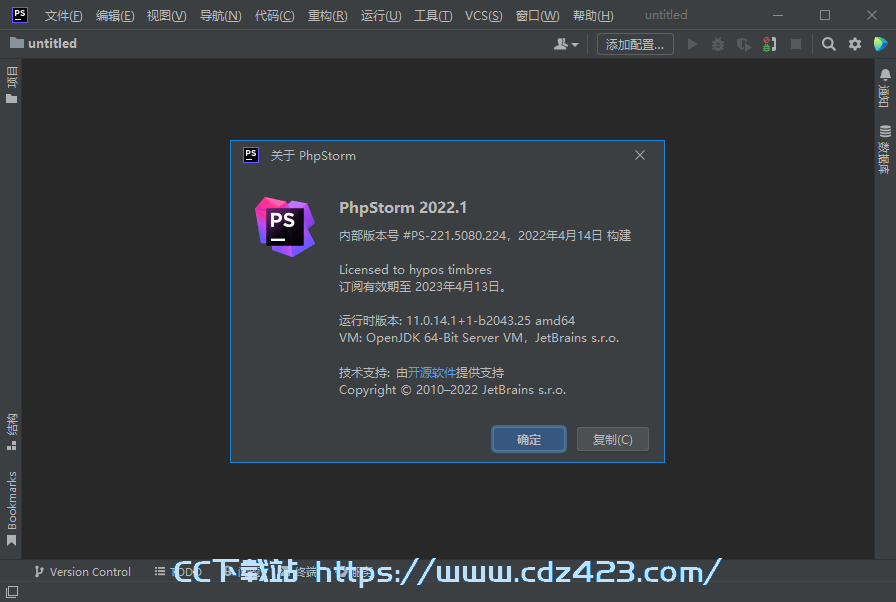This screenshot has height=602, width=896.
Task: Click the build number #PS-221.5080.224 text
Action: click(454, 235)
